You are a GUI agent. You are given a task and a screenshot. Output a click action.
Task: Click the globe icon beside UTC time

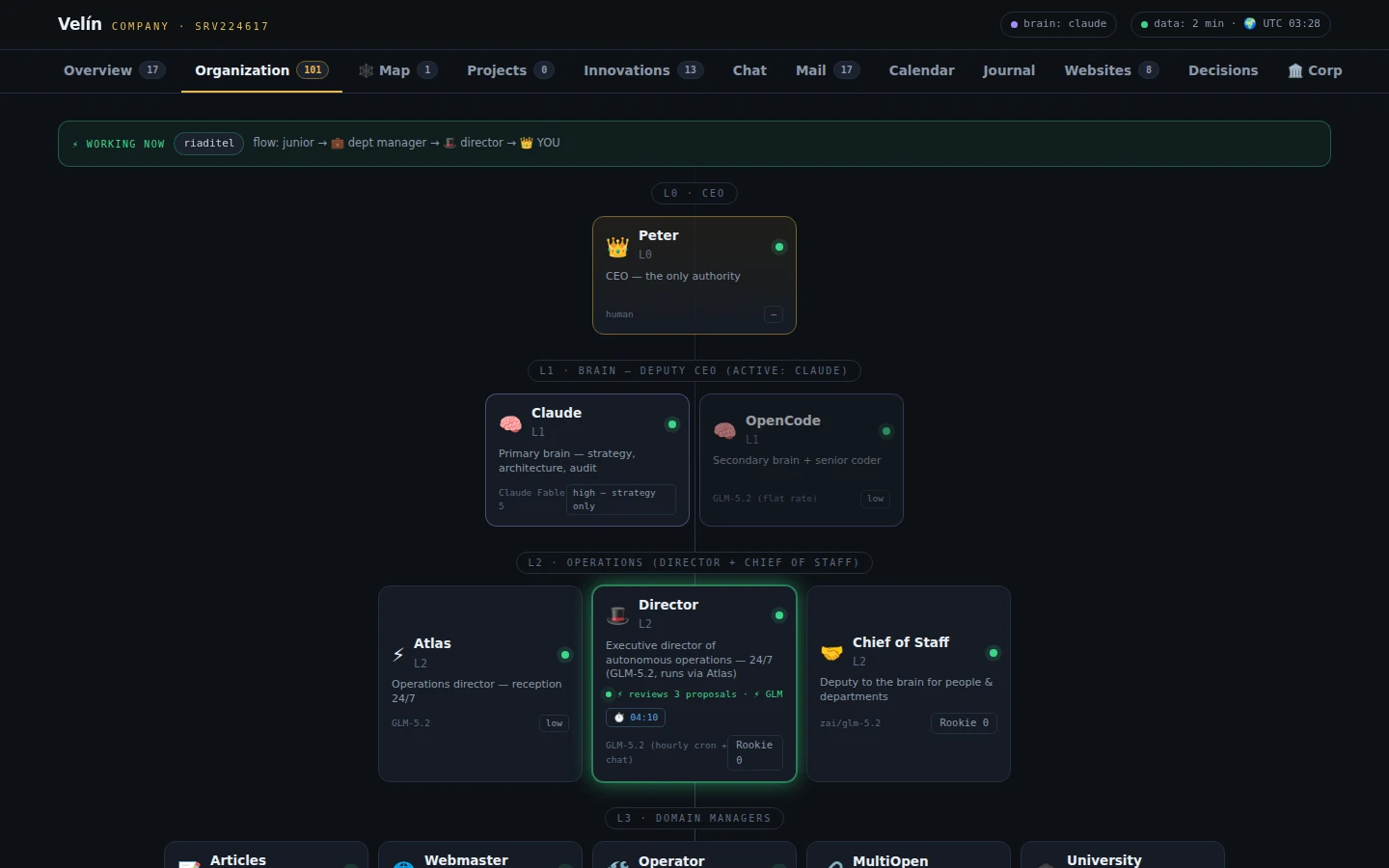(x=1250, y=24)
